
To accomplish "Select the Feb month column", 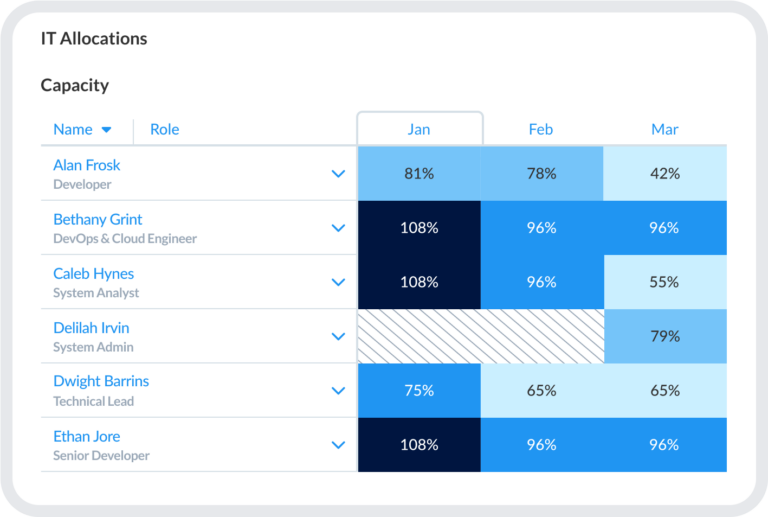I will 541,129.
